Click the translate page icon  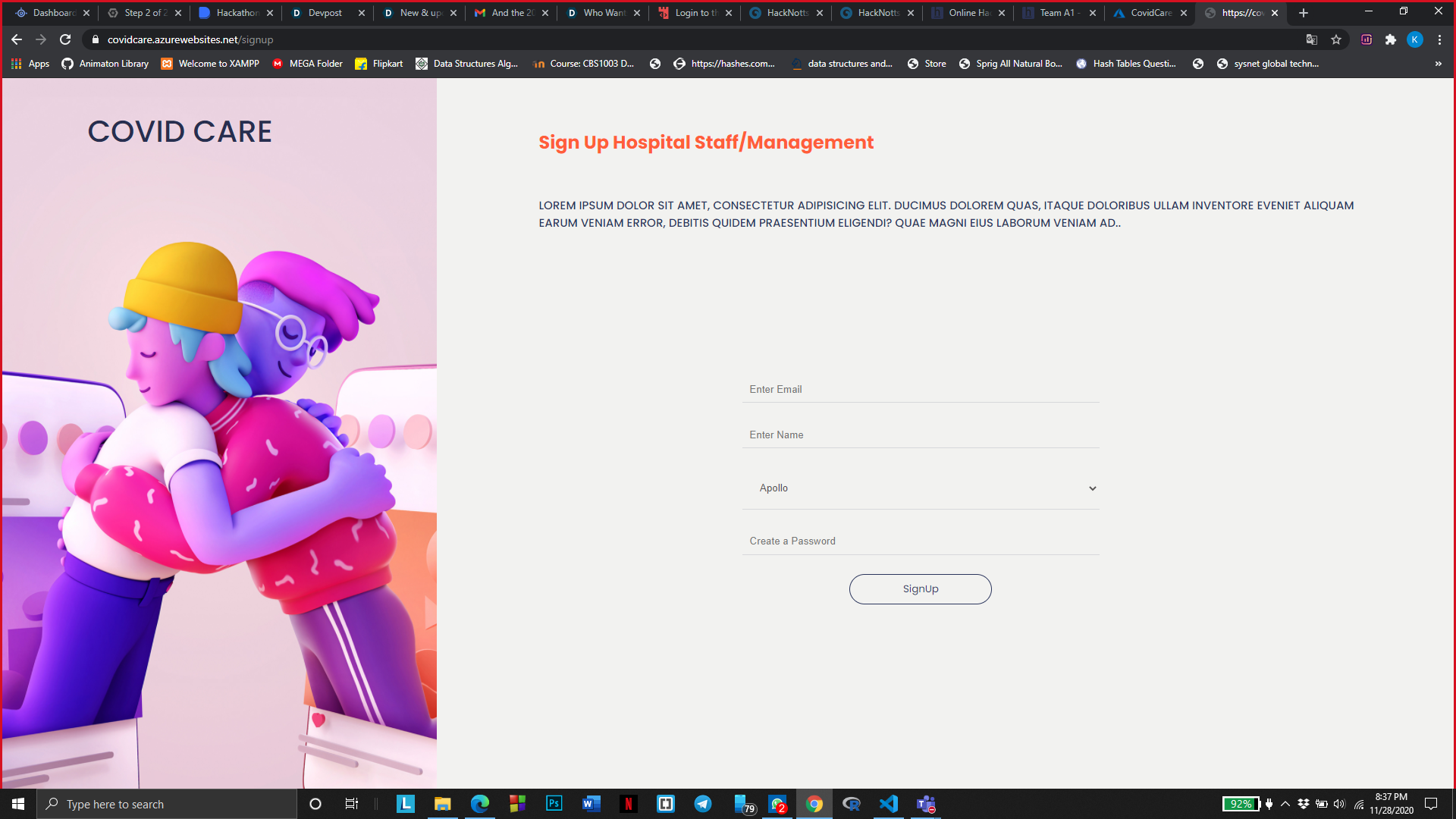point(1312,39)
